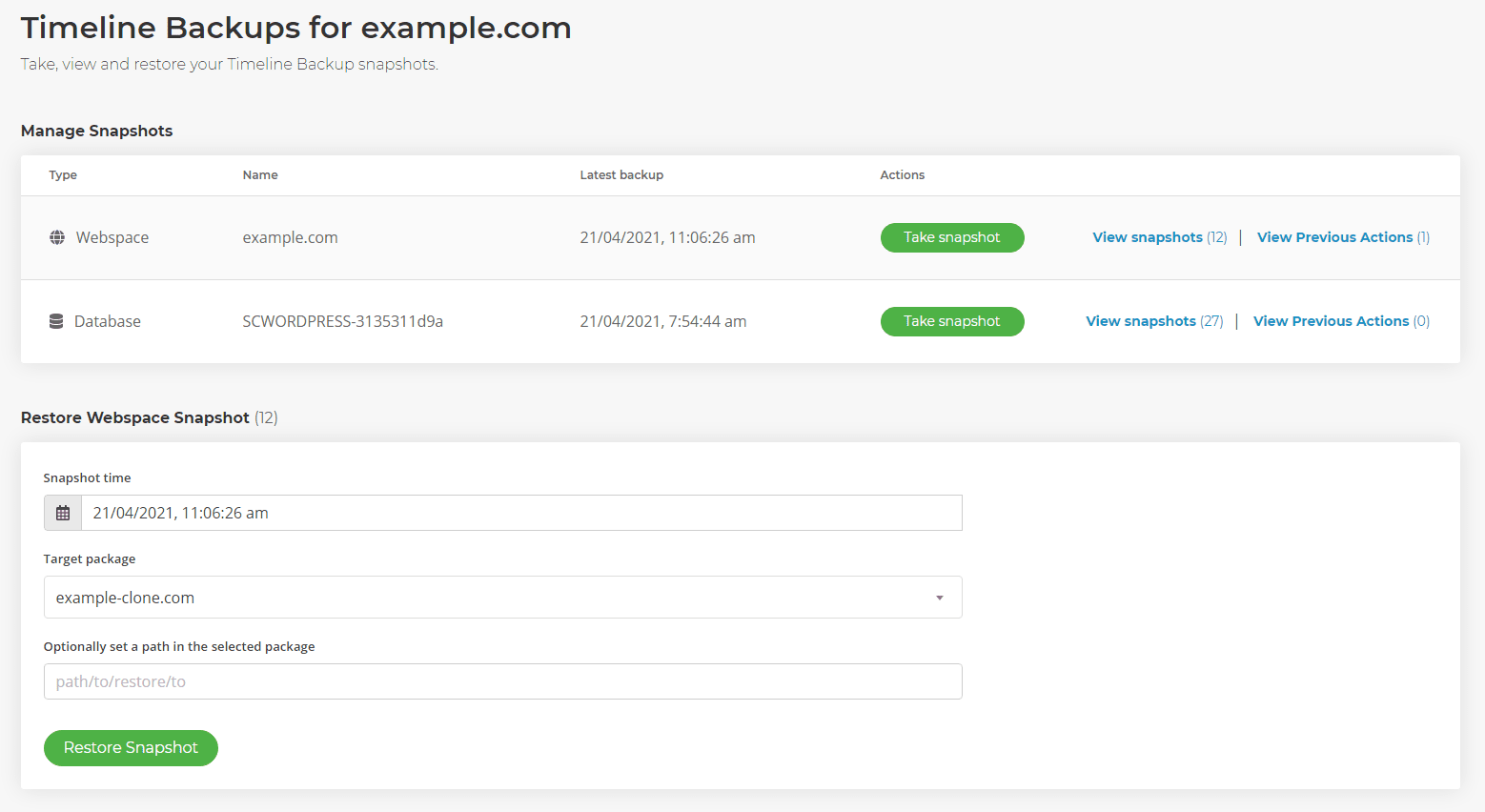Click the Restore Snapshot button
Screen dimensions: 1485x812
[x=131, y=748]
